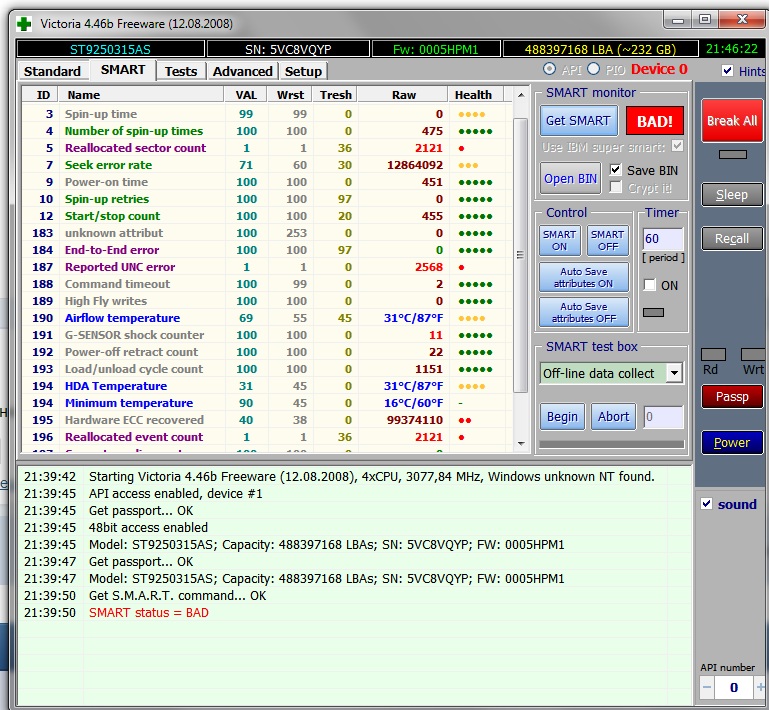Click the Open BIN button
This screenshot has height=710, width=769.
point(570,178)
